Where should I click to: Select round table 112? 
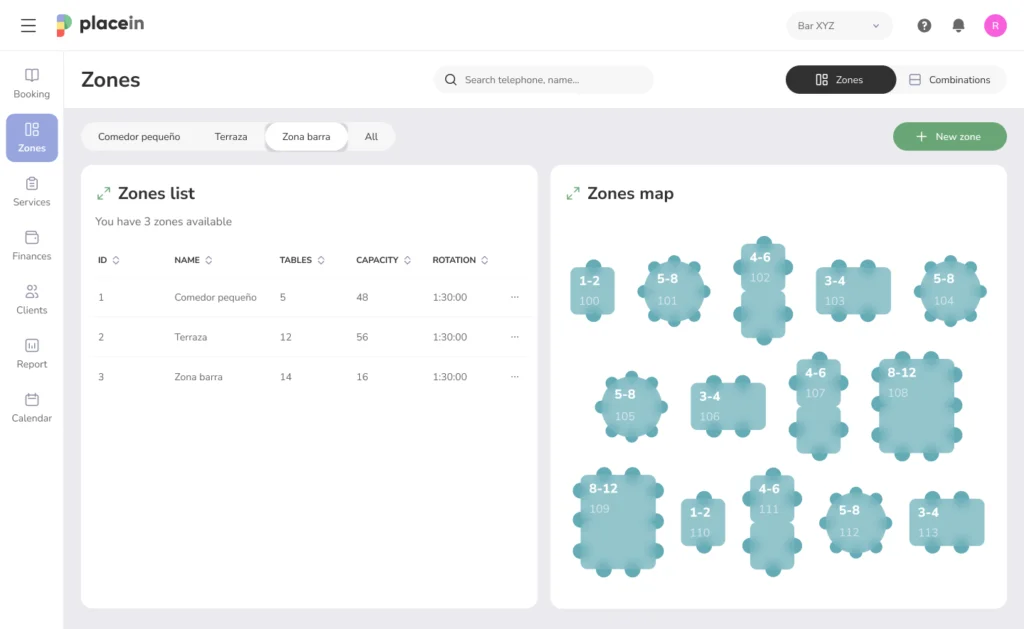point(856,522)
